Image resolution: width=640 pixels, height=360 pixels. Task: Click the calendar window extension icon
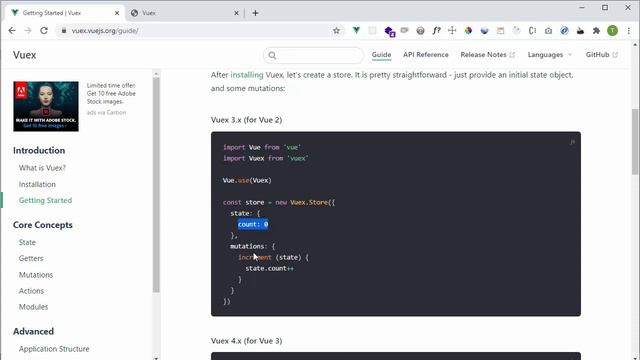500,31
